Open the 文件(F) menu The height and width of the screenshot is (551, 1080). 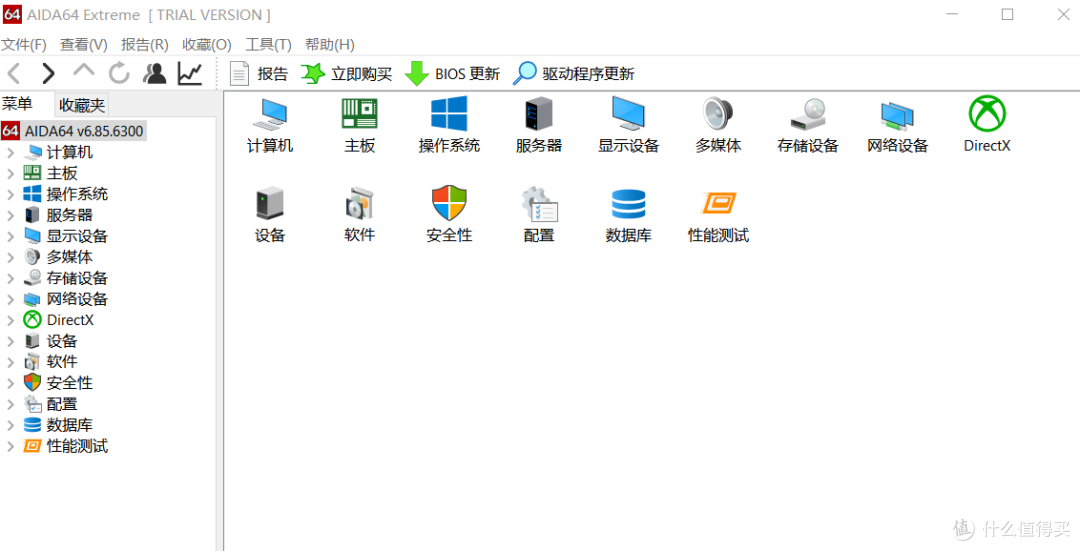[23, 45]
